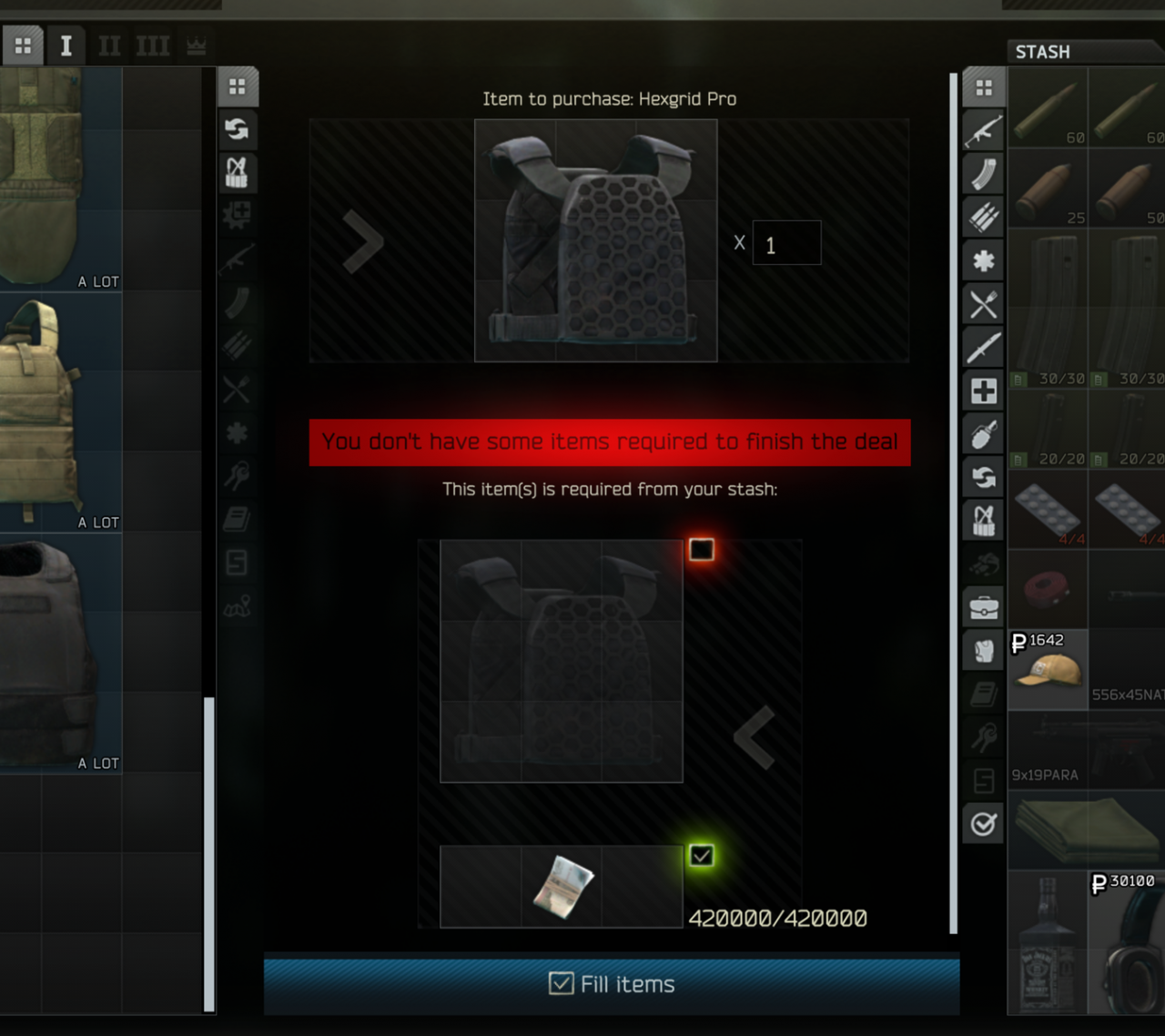Click the Fill items button
This screenshot has height=1036, width=1165.
tap(612, 984)
